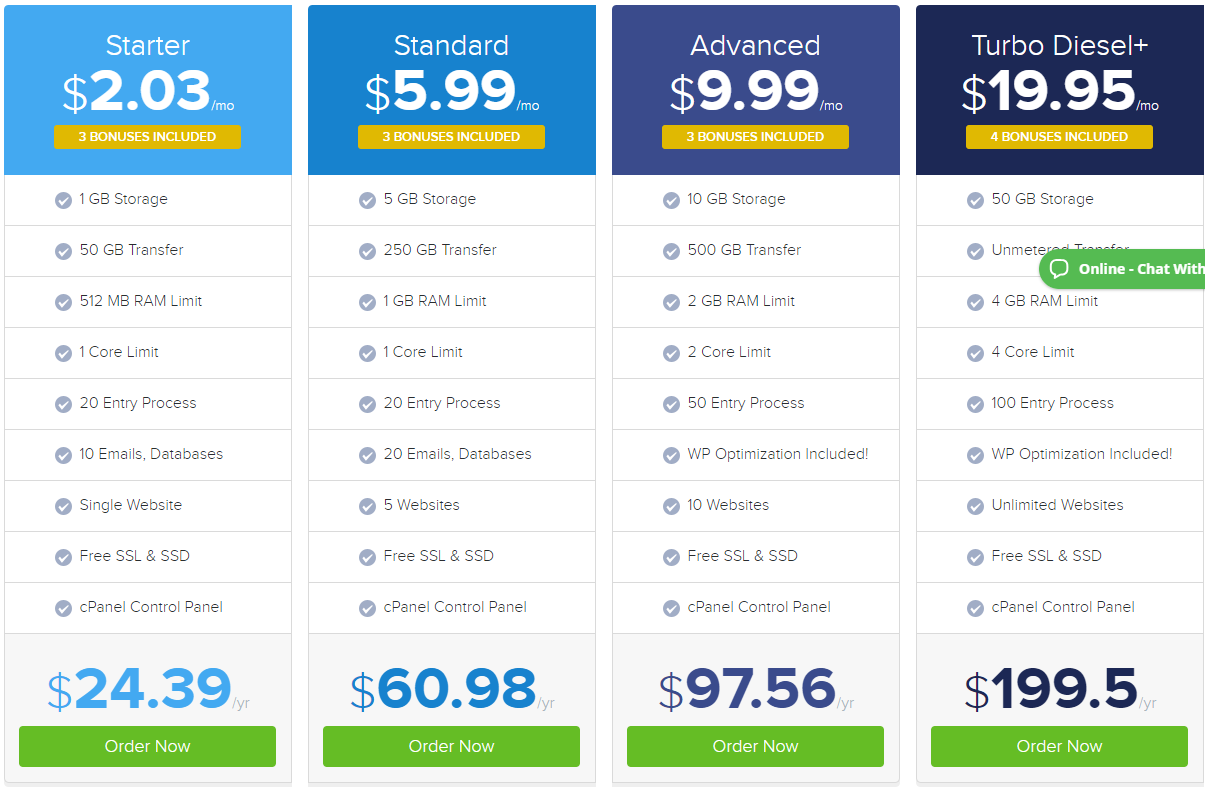1205x792 pixels.
Task: Click the checkmark beside 50 Entry Process
Action: 671,403
